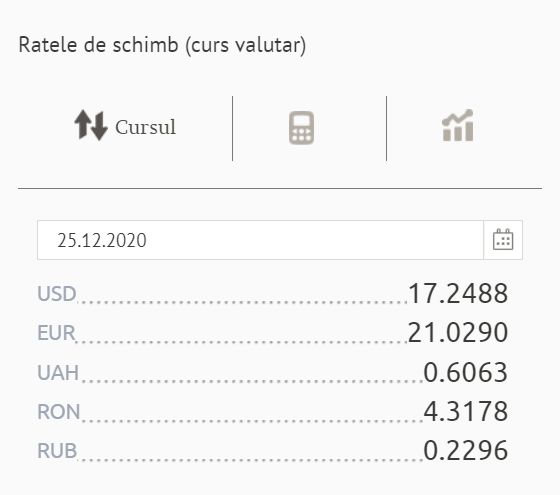The image size is (560, 495).
Task: Select the Cursul tab label
Action: pyautogui.click(x=145, y=127)
